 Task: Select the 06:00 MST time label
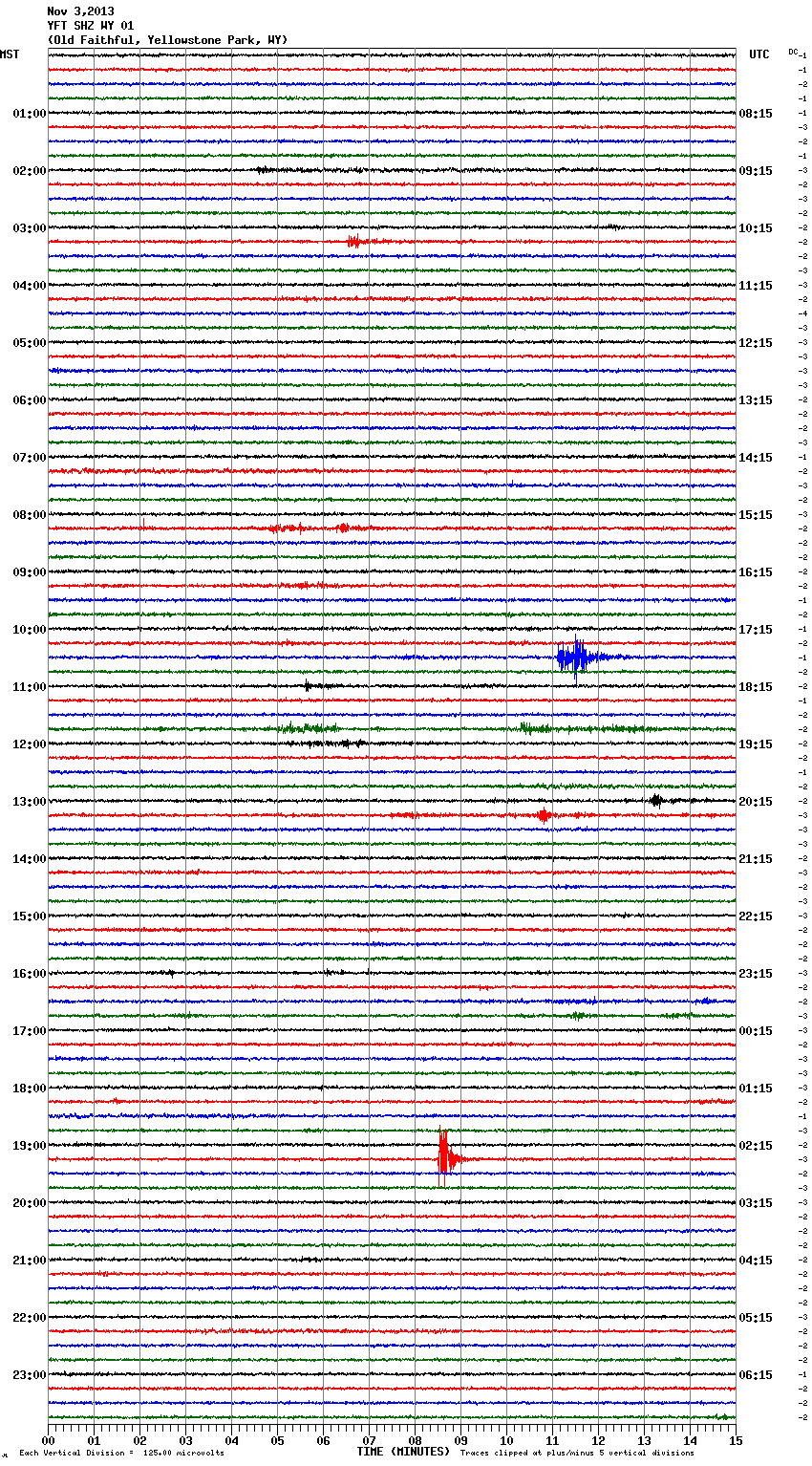30,400
